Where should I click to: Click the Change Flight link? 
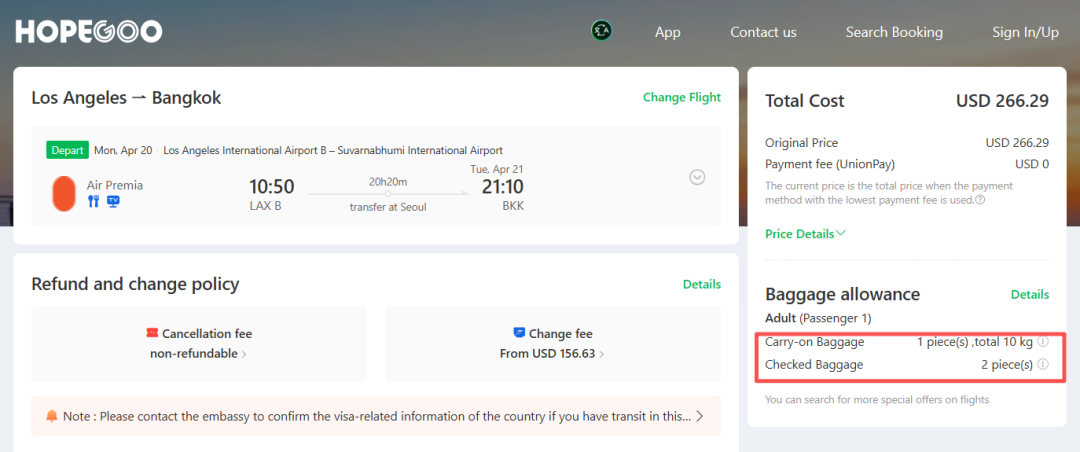point(681,98)
